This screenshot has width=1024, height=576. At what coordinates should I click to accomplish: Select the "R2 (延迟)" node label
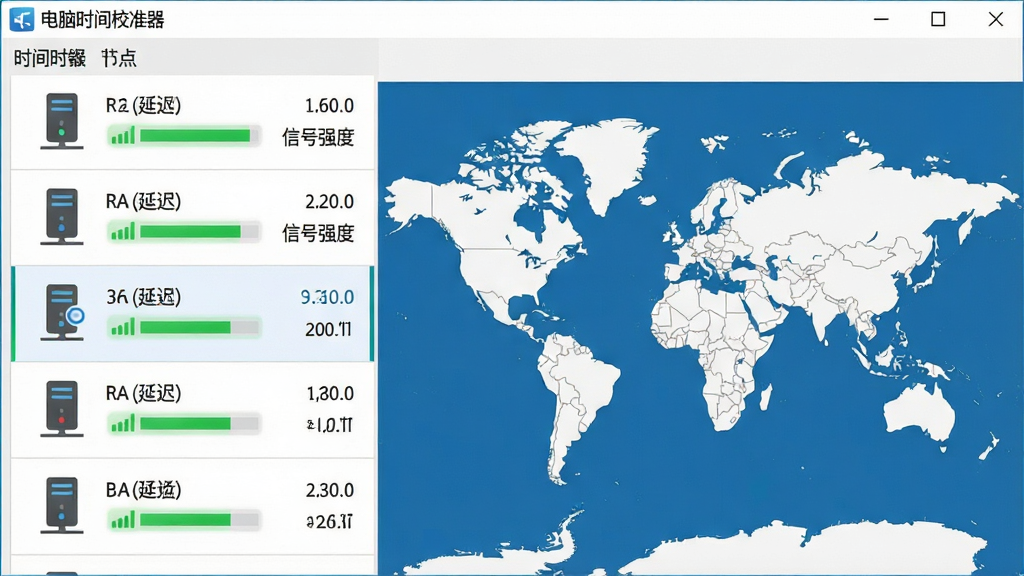144,105
